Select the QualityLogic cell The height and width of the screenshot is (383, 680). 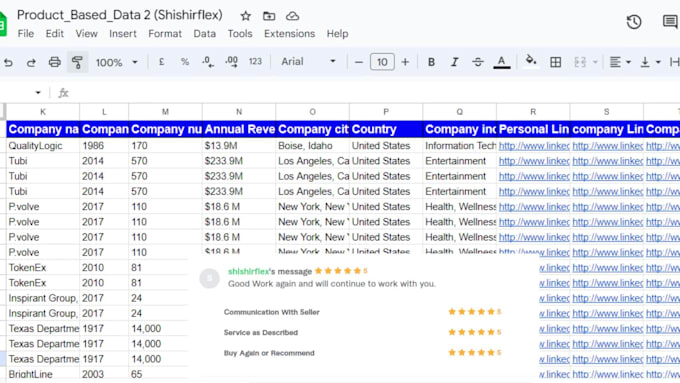(42, 146)
